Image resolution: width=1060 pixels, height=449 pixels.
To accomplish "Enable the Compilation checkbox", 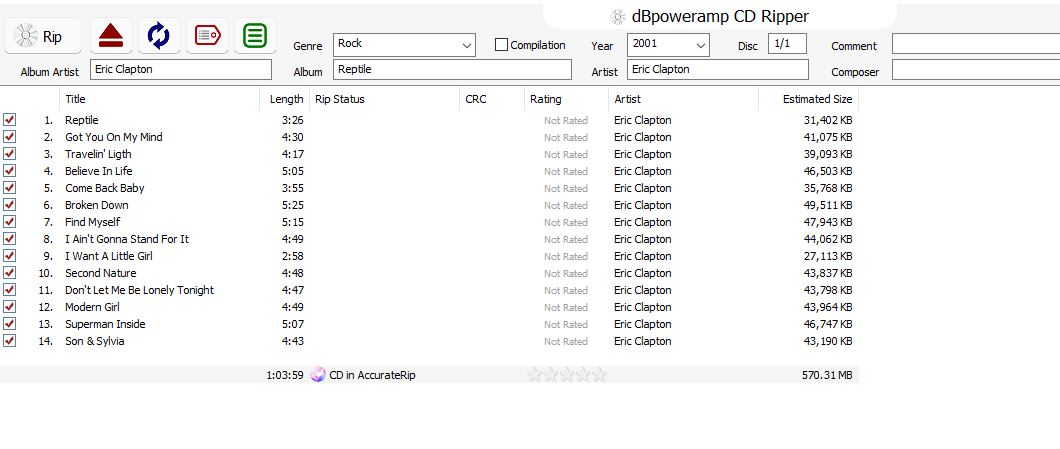I will tap(502, 45).
